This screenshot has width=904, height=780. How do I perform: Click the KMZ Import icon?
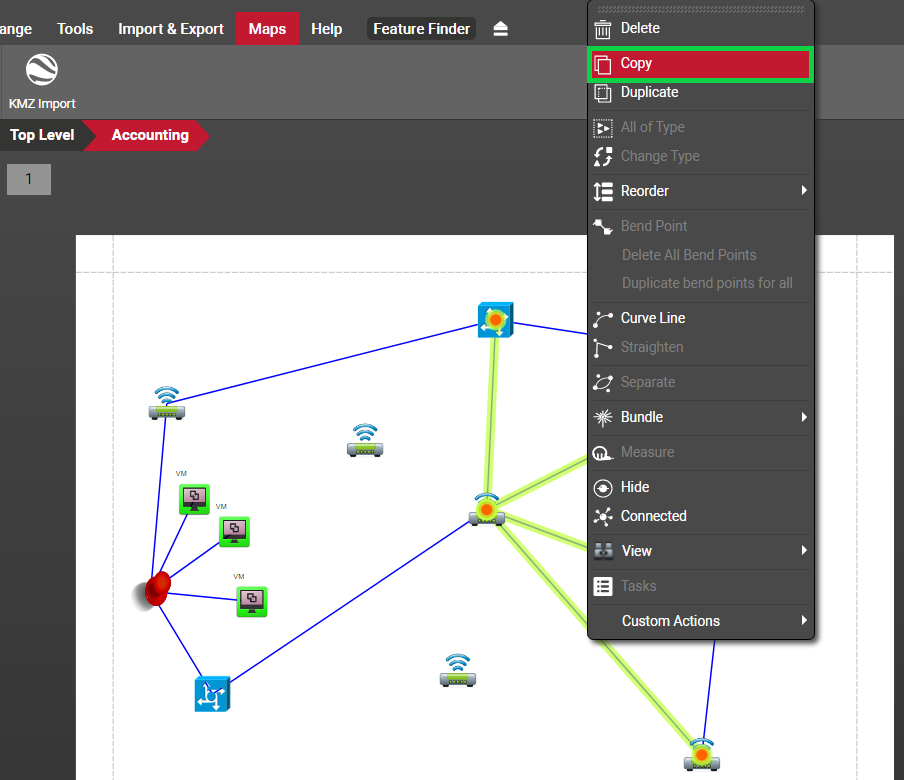(x=42, y=72)
